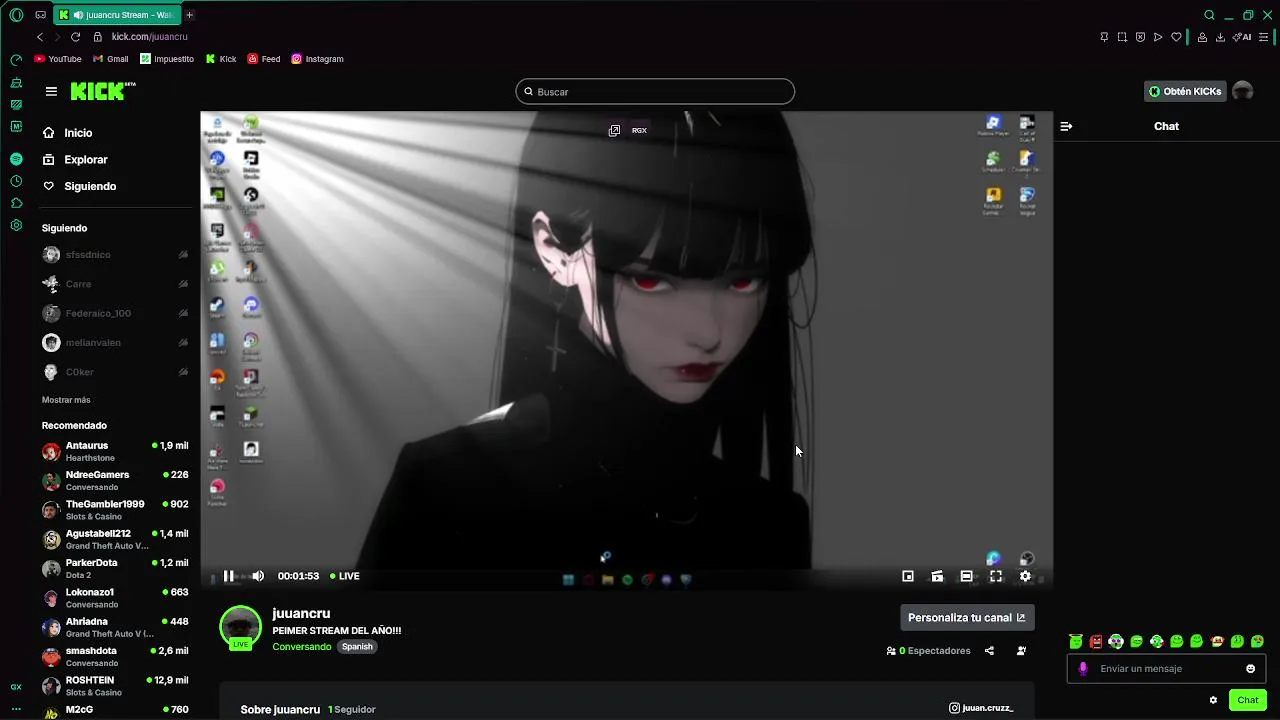Insert the red angry emote

pos(1096,641)
